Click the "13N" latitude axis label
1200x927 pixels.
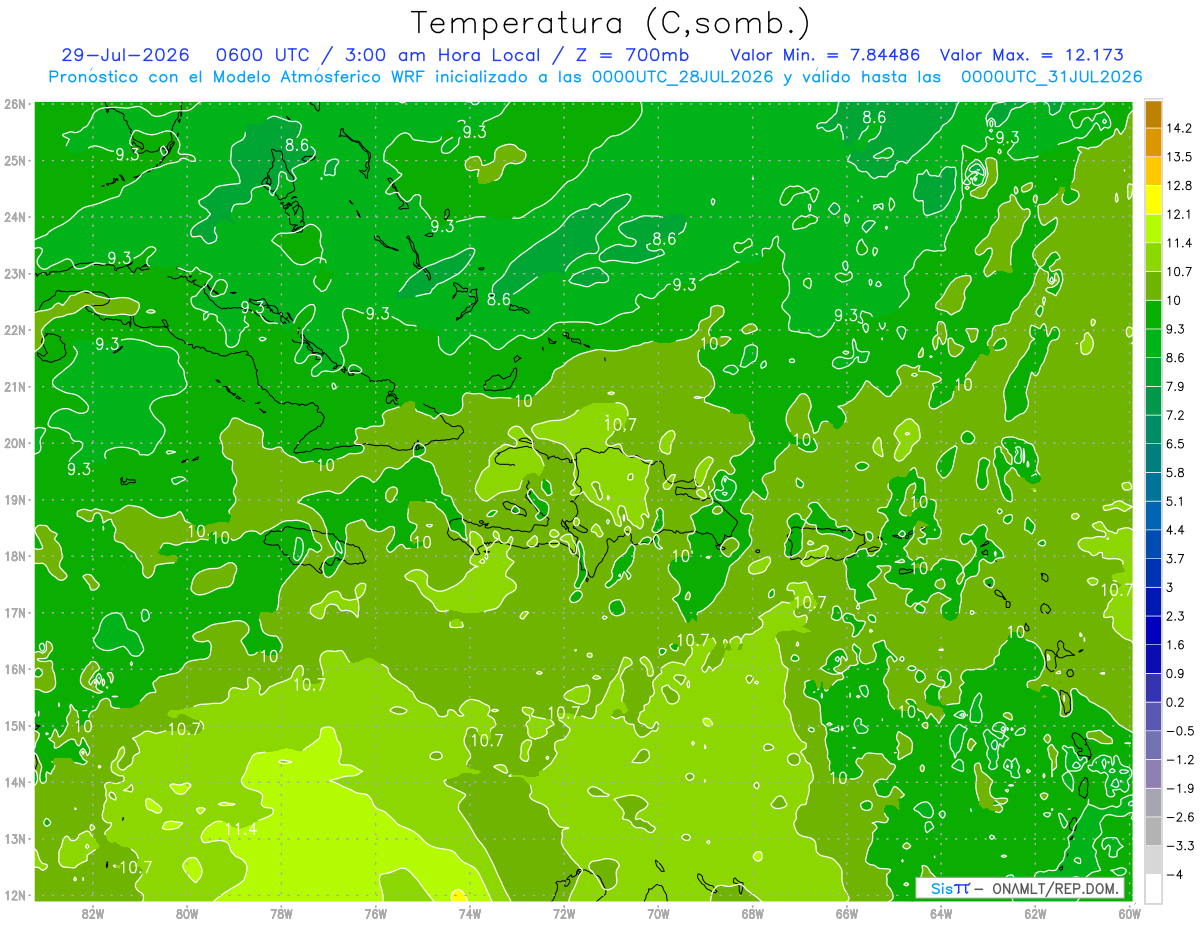pos(15,838)
